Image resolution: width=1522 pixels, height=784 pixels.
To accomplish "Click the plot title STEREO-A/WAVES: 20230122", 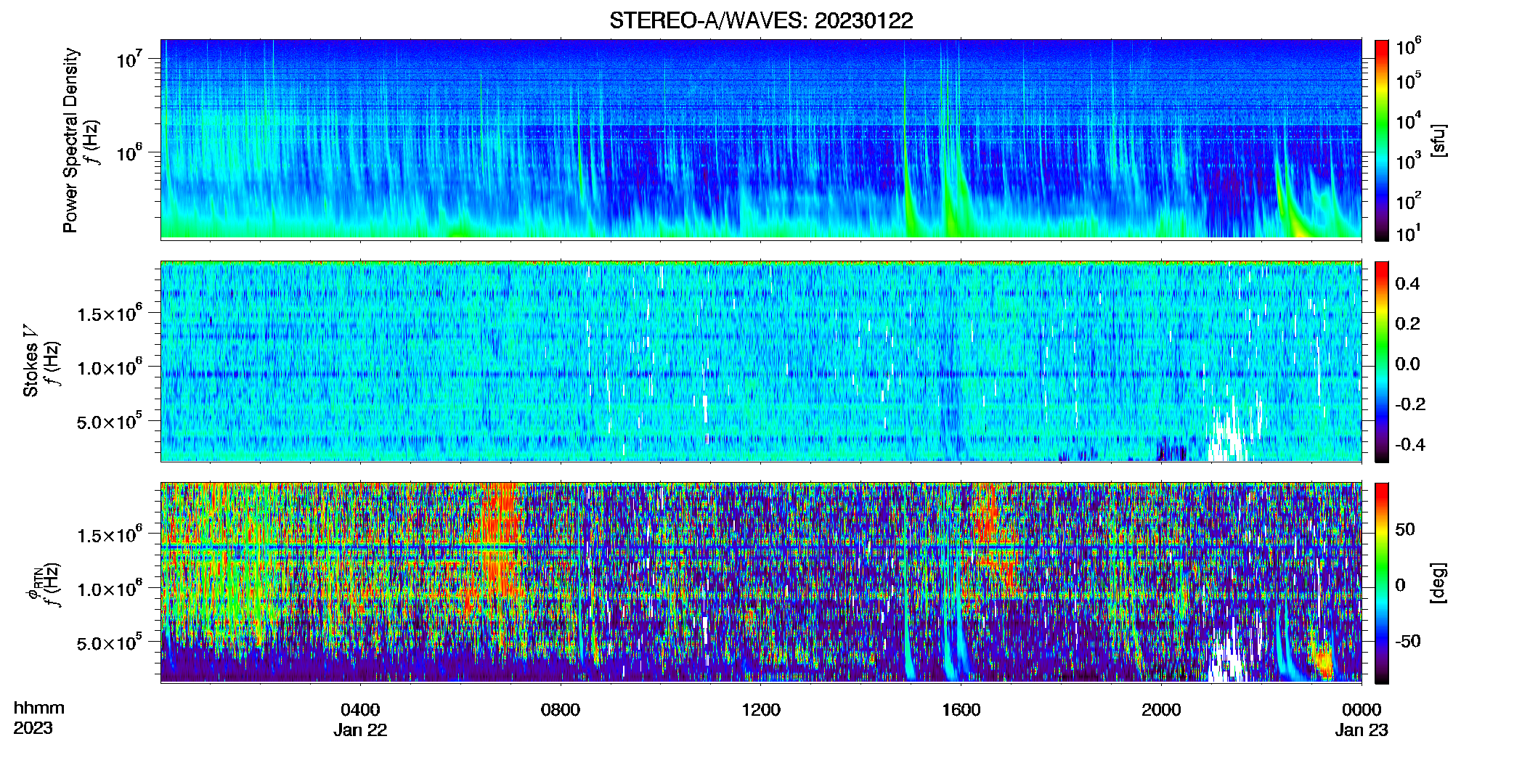I will click(761, 21).
